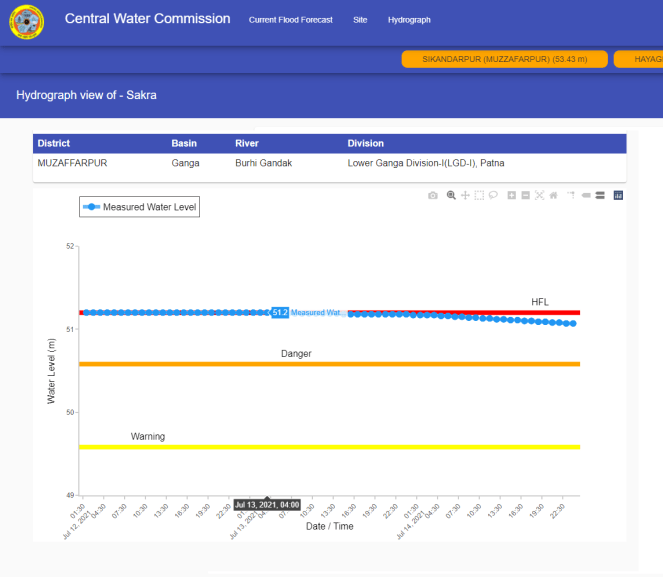
Task: Click the Zoom In plus icon
Action: pos(512,196)
